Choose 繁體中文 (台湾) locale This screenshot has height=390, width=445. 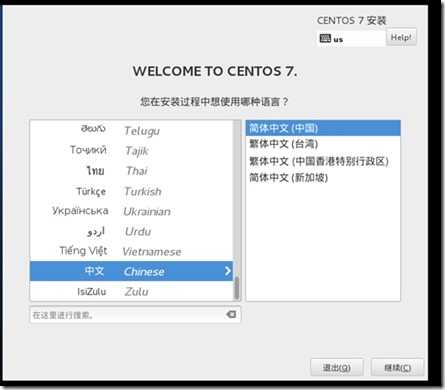point(323,144)
